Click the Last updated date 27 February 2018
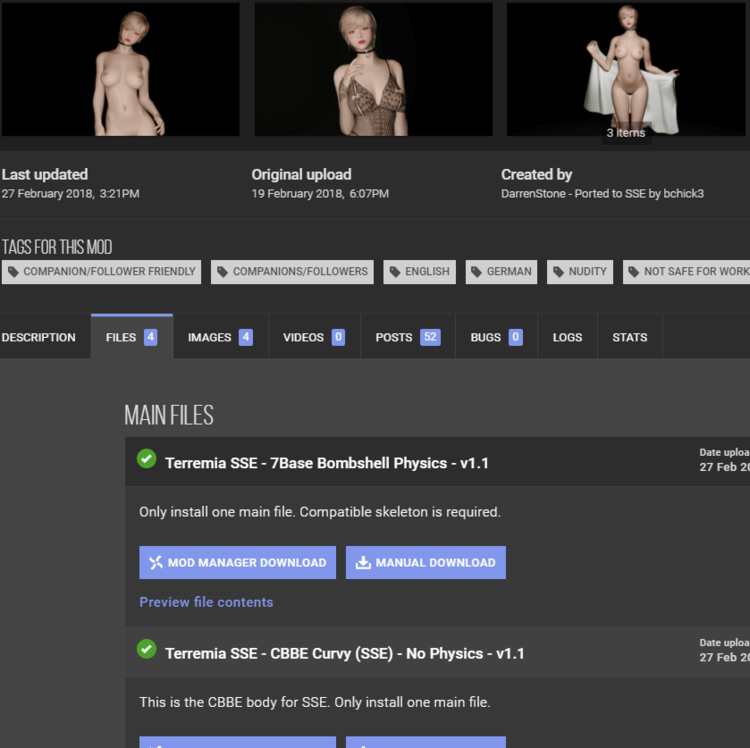The image size is (750, 748). pos(70,194)
